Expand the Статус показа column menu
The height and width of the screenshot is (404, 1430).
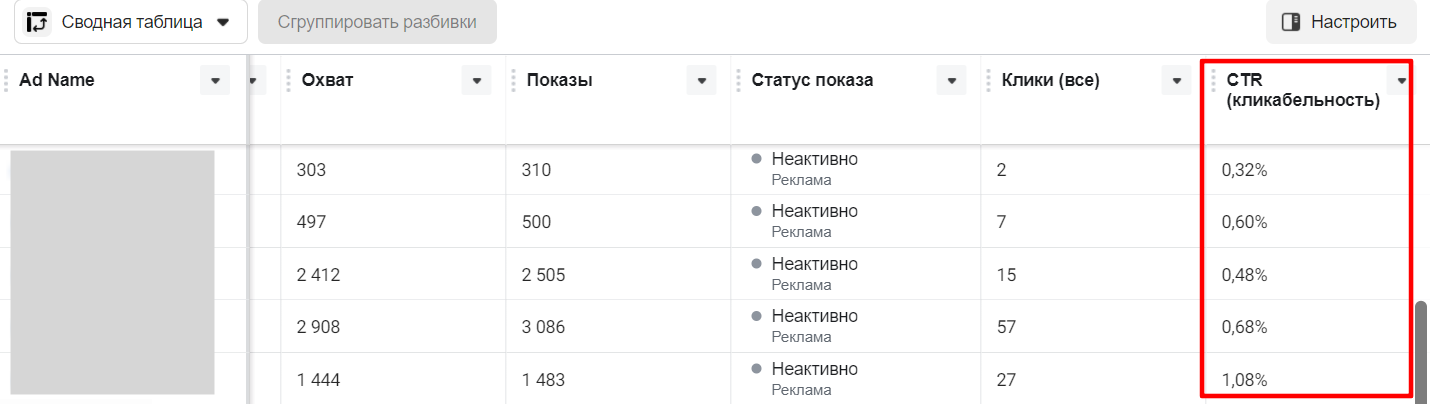pyautogui.click(x=951, y=81)
